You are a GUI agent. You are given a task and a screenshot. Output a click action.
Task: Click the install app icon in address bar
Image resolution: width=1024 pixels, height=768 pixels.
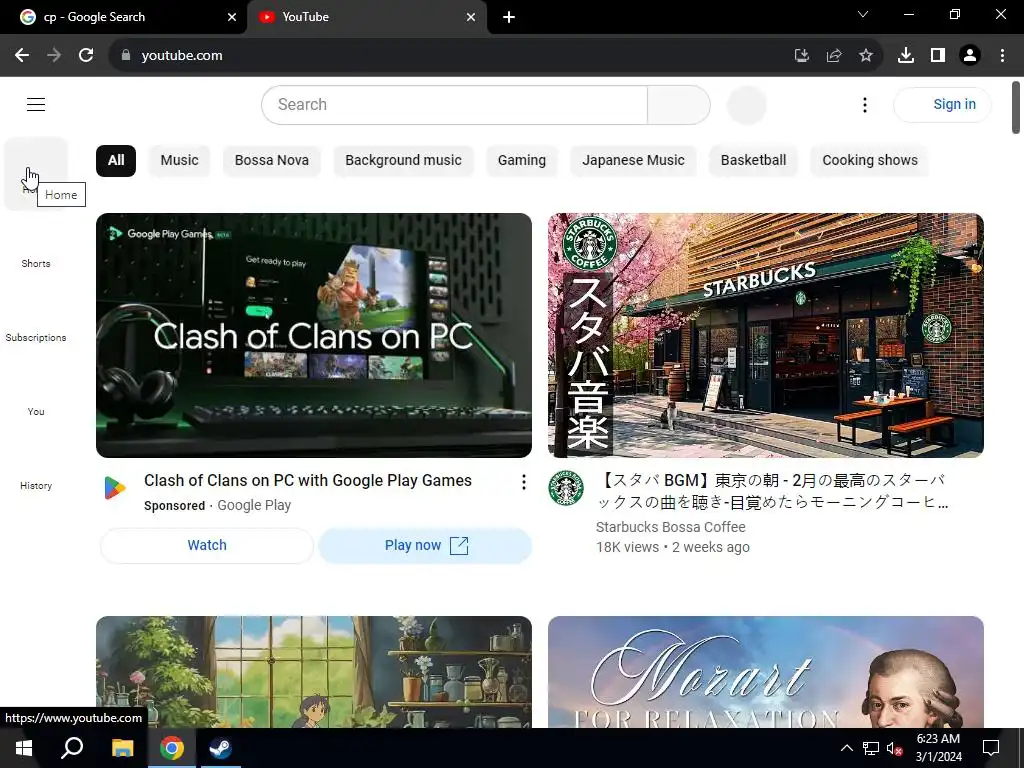pos(802,56)
